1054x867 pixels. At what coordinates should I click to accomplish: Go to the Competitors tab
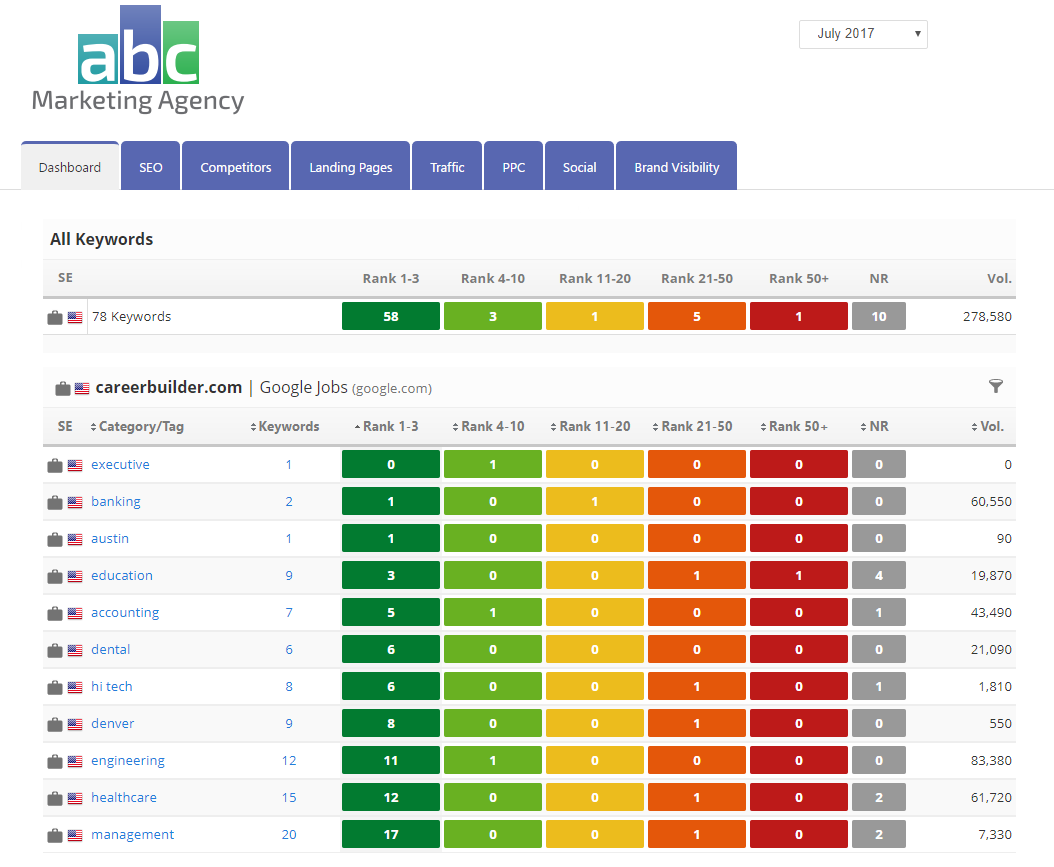(x=235, y=167)
